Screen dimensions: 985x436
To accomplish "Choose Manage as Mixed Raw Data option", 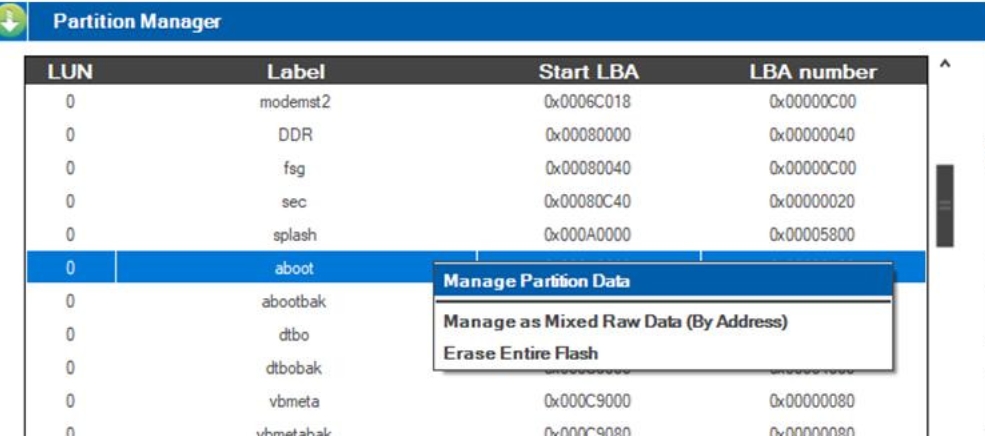I will pos(616,322).
